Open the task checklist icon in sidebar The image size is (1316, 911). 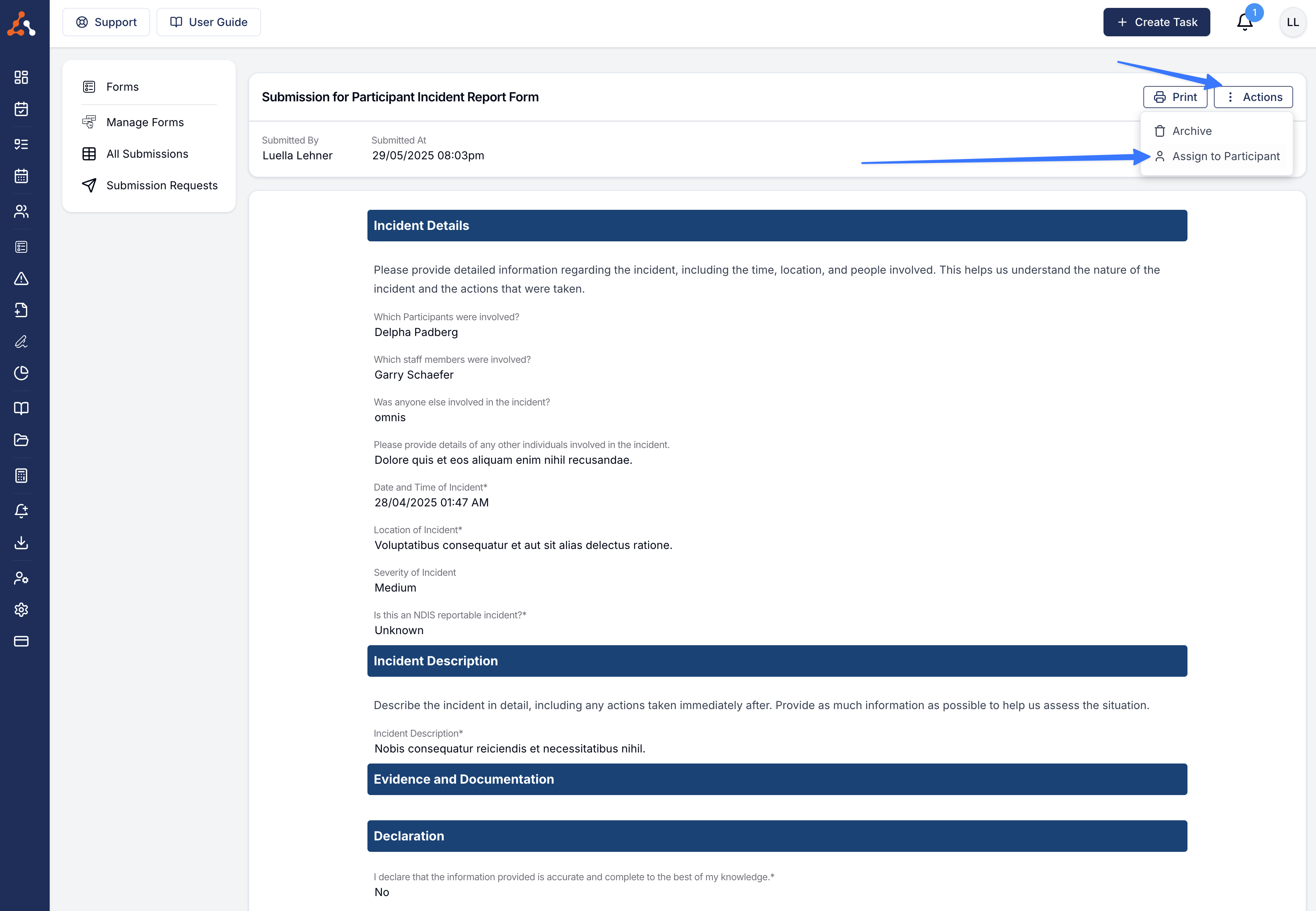pyautogui.click(x=21, y=144)
